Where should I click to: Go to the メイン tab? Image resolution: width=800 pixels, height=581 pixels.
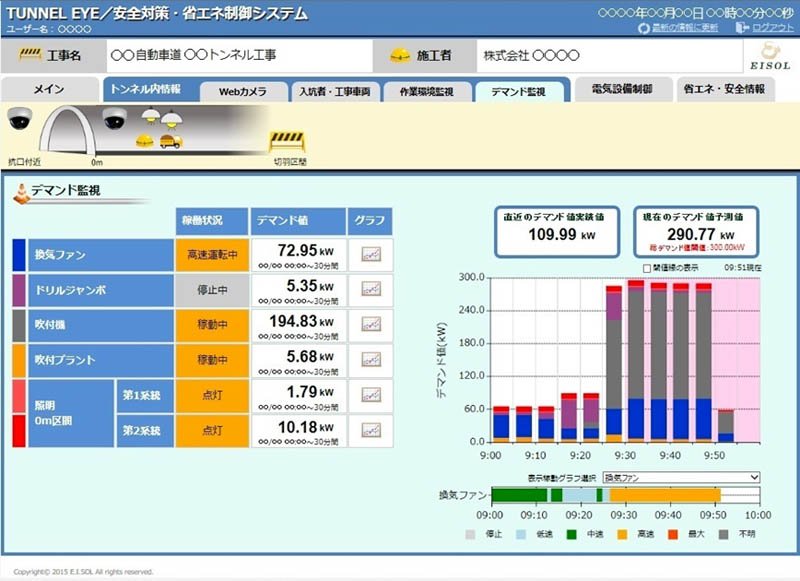[49, 89]
